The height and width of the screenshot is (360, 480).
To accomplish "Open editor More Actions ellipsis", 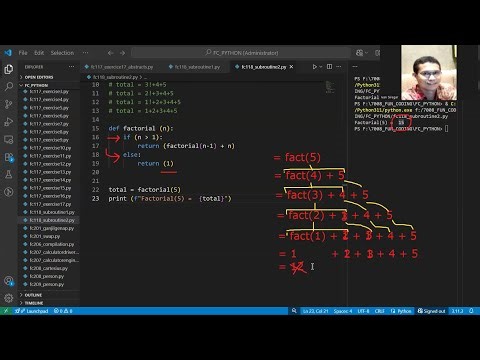I will (x=339, y=67).
